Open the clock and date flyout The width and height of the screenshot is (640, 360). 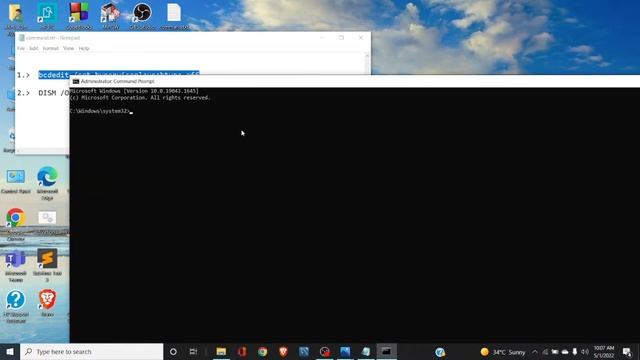(604, 351)
